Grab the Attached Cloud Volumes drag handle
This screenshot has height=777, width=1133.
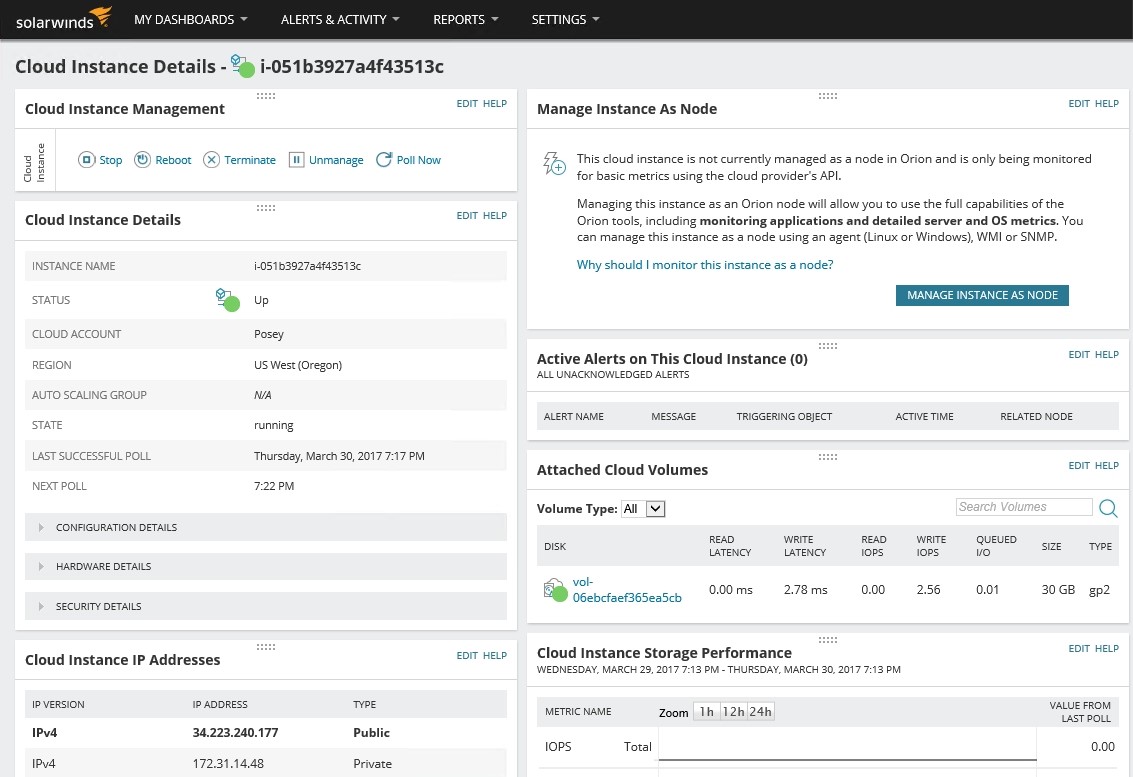click(827, 457)
